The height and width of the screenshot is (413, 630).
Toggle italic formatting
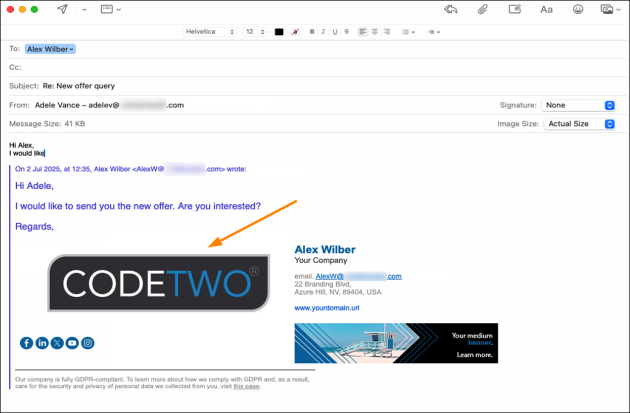tap(323, 32)
